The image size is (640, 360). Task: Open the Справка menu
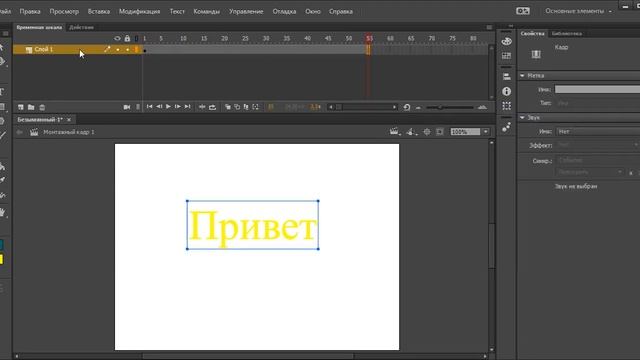coord(341,11)
